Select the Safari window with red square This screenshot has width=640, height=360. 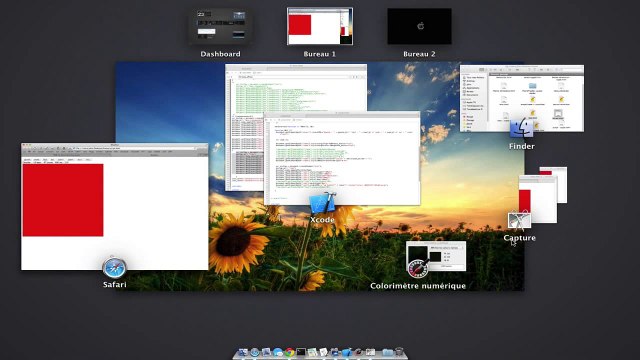[114, 207]
